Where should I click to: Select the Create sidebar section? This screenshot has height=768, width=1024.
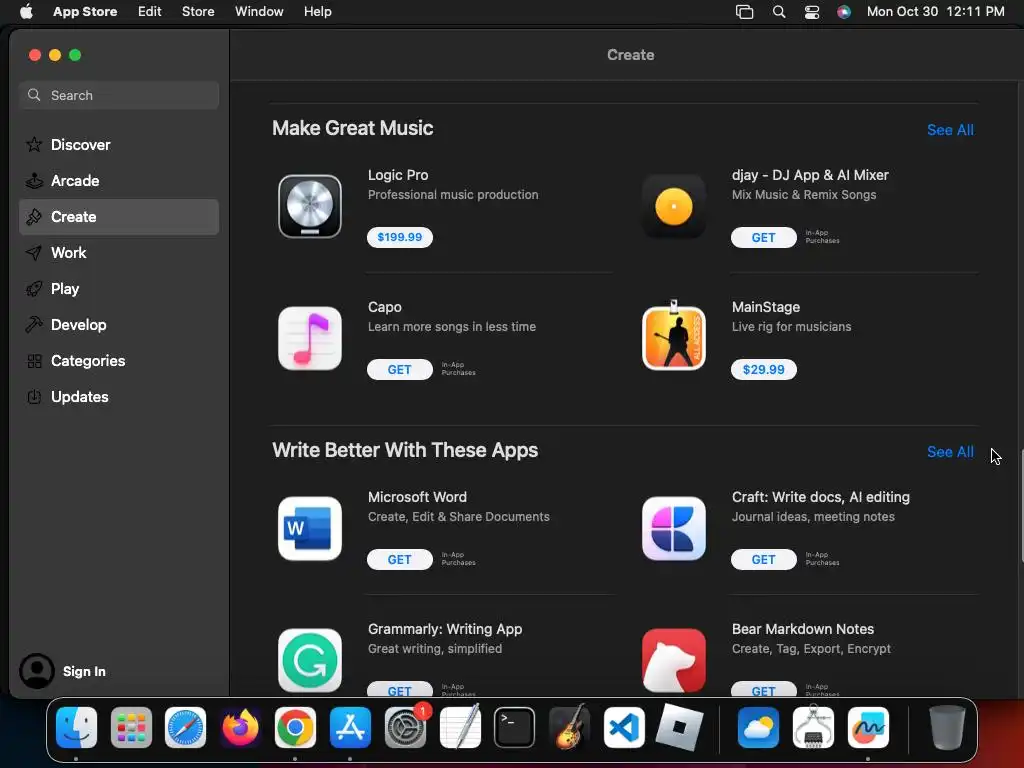pyautogui.click(x=119, y=217)
